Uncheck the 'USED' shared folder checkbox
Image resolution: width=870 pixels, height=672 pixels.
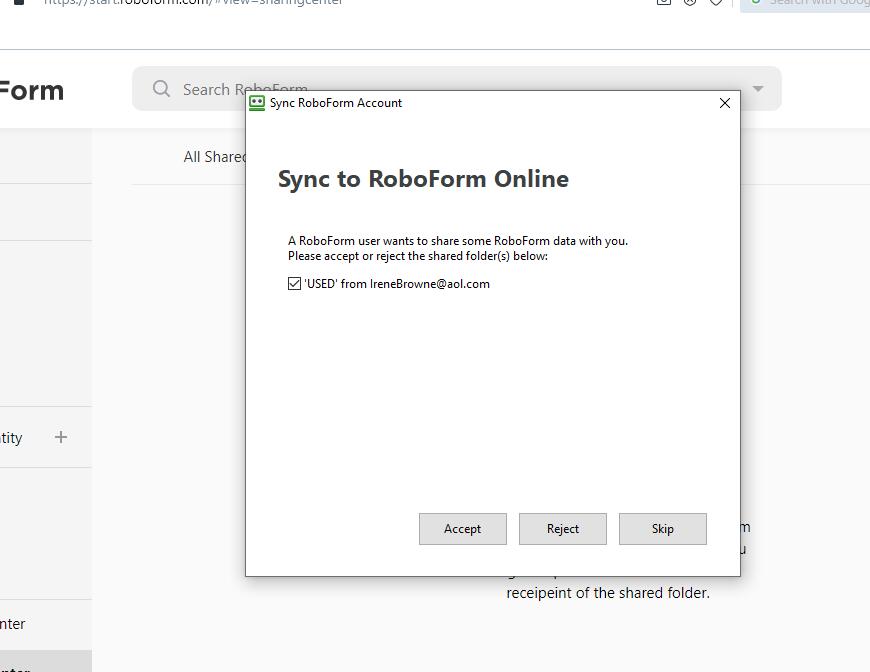coord(294,284)
